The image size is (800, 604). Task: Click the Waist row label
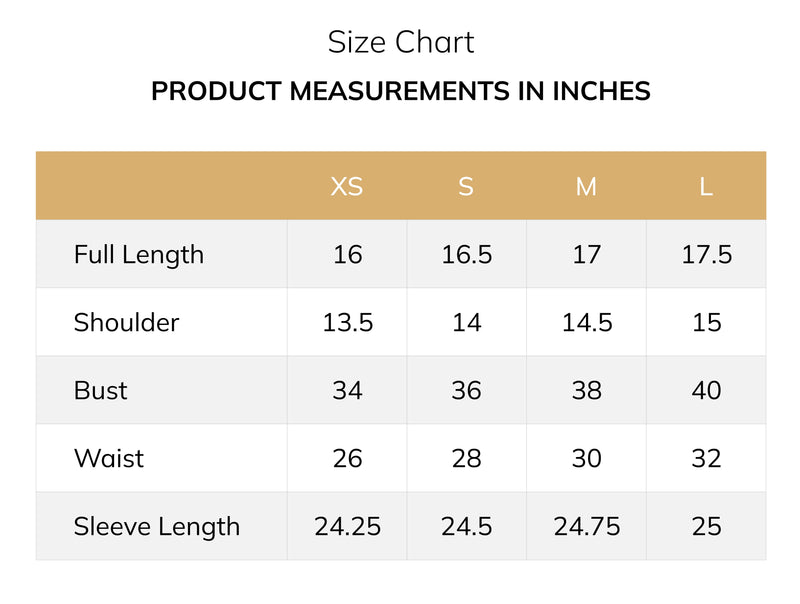point(109,458)
